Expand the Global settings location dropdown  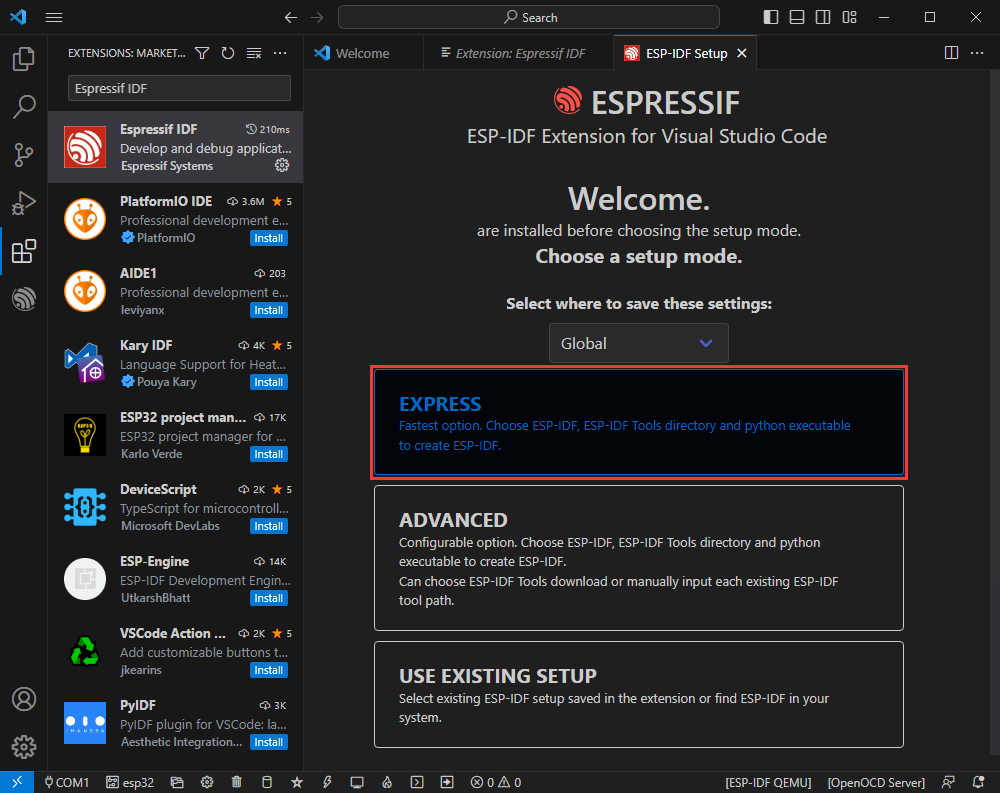638,343
